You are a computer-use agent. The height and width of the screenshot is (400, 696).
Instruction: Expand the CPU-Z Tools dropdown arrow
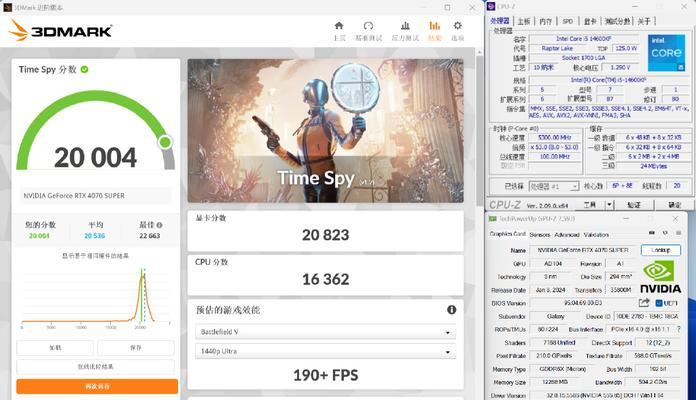[x=609, y=205]
